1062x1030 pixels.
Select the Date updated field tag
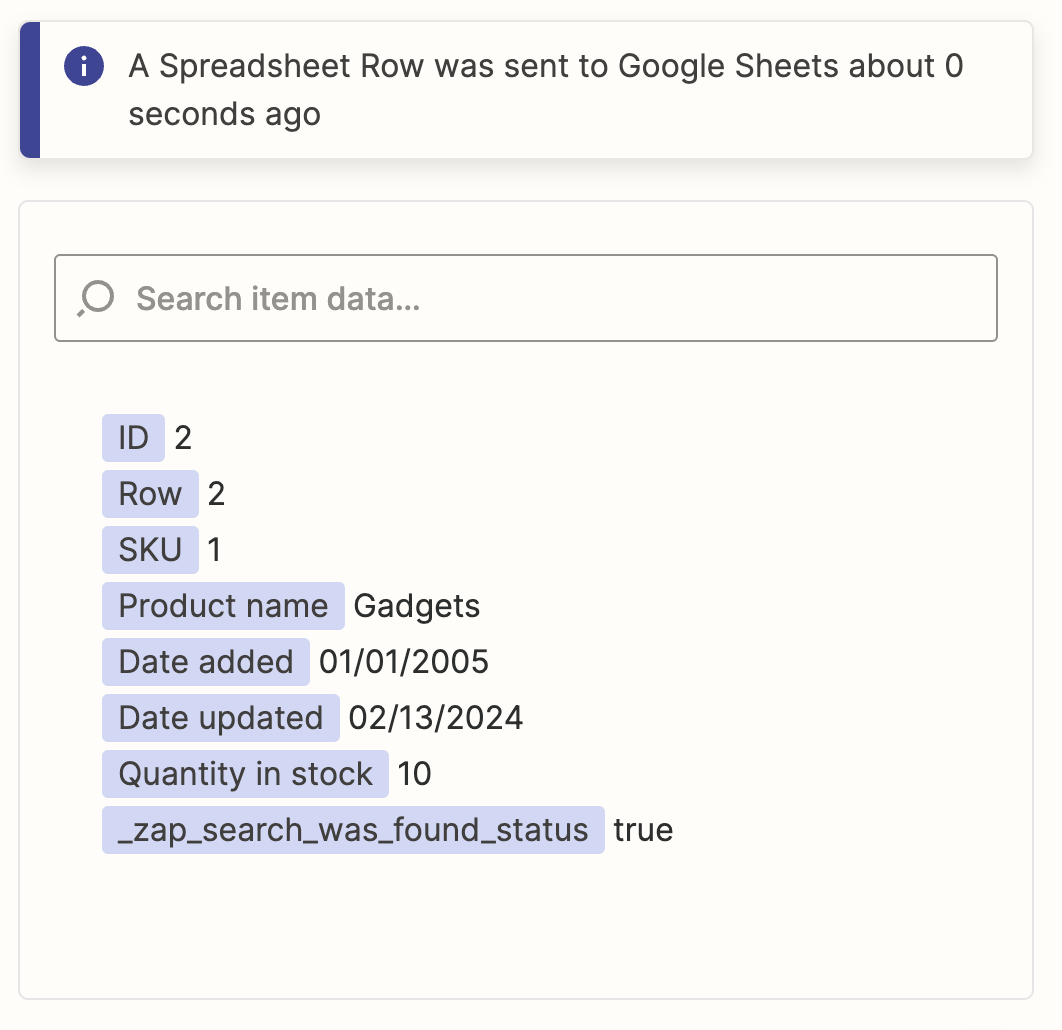click(x=221, y=718)
